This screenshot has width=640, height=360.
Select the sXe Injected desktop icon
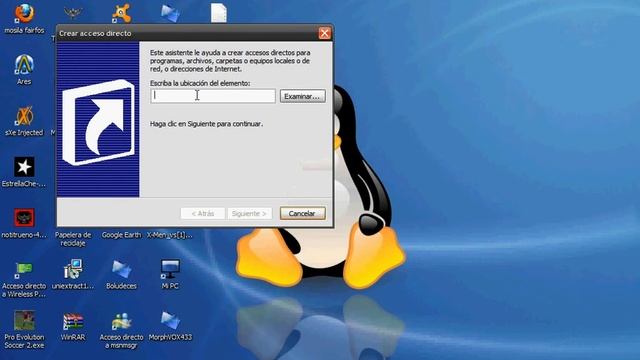(24, 116)
